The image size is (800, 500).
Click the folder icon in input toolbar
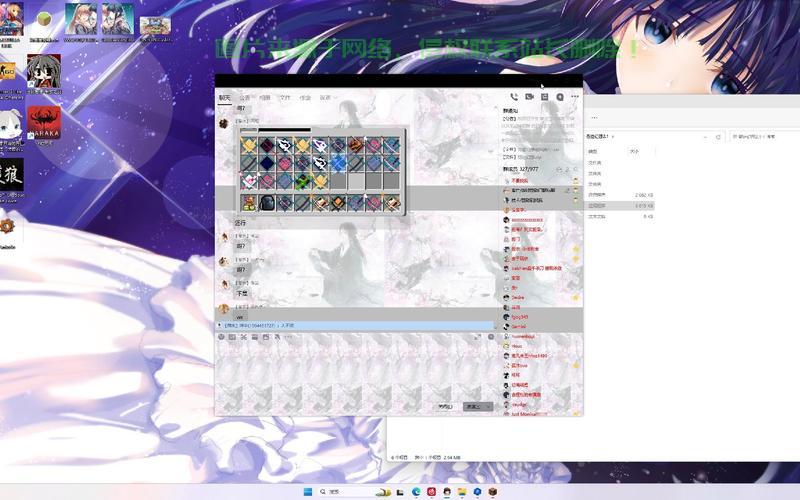(255, 337)
